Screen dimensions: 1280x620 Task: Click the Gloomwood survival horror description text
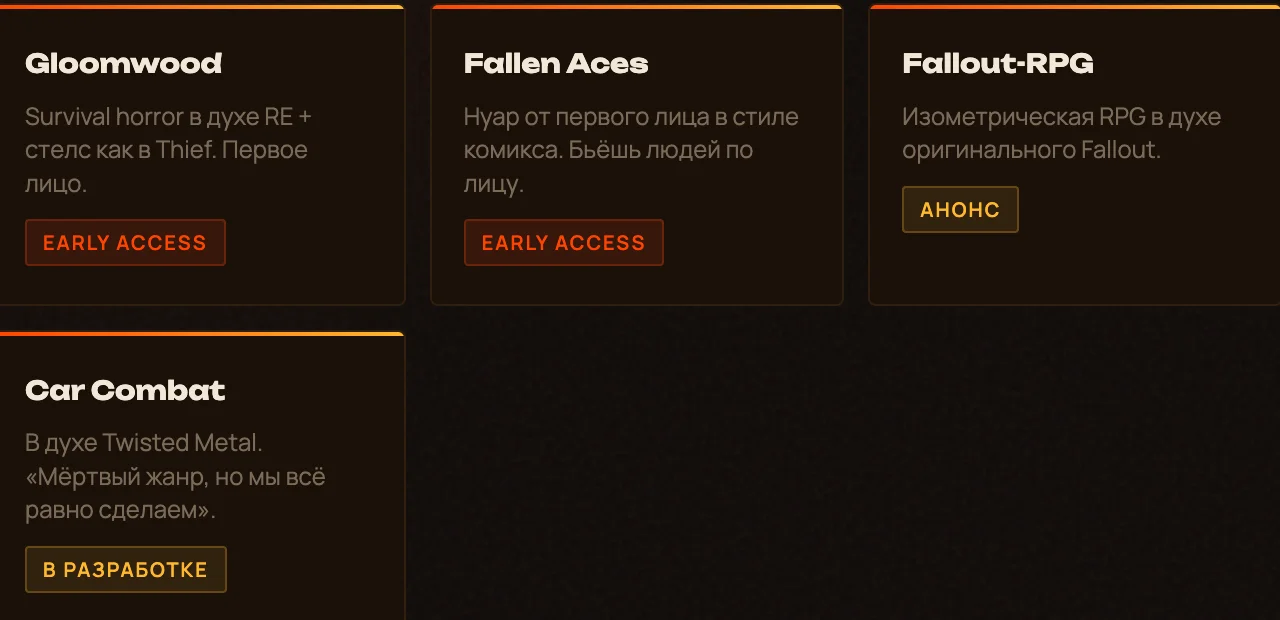tap(167, 150)
